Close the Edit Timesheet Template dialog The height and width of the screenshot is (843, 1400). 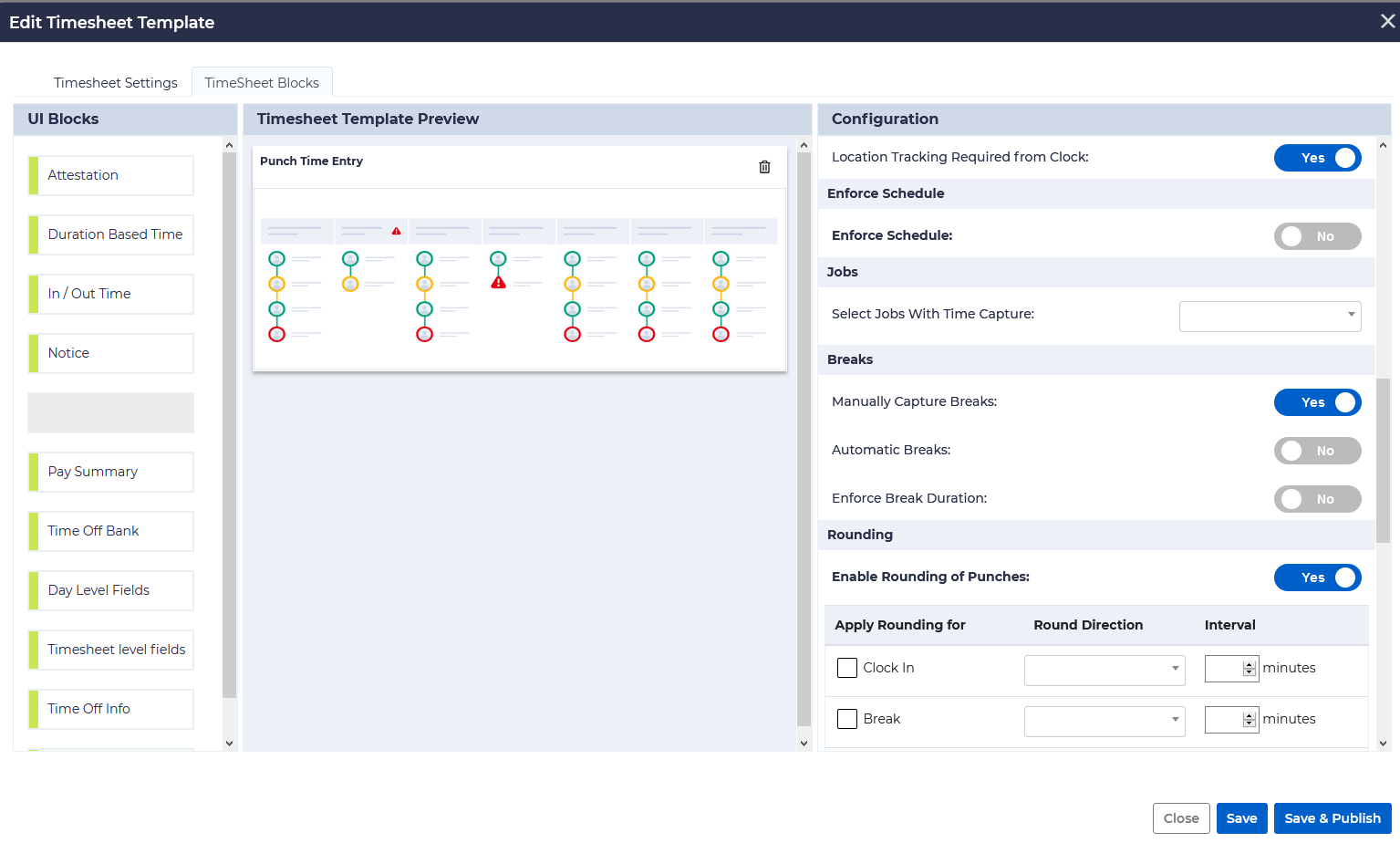1387,21
